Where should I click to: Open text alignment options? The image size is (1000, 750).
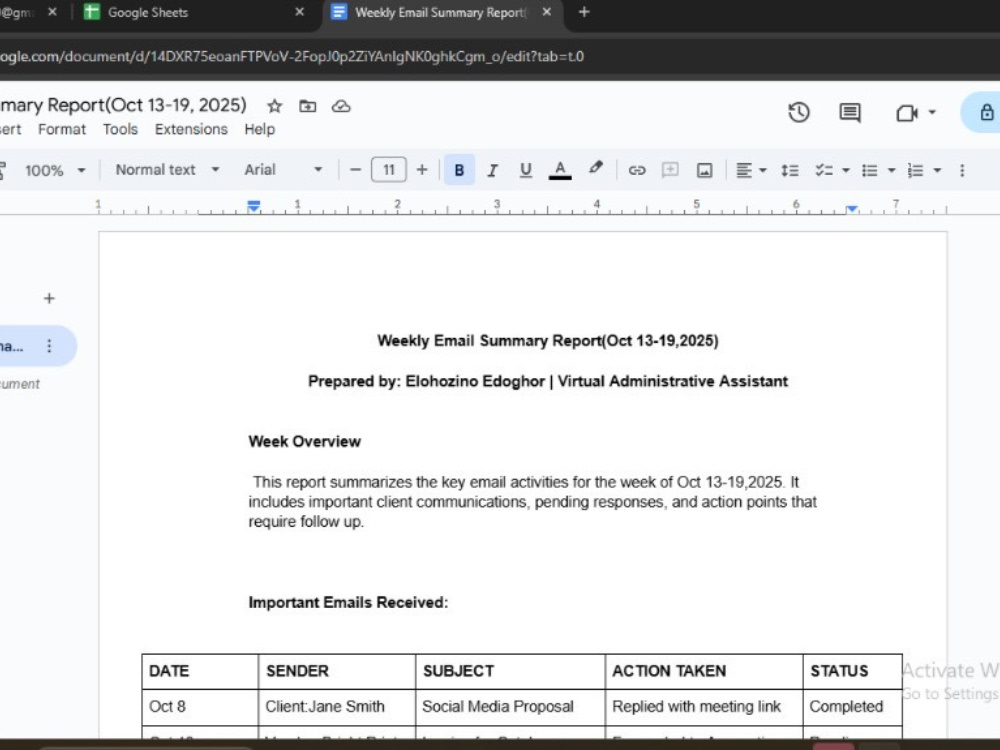point(751,170)
